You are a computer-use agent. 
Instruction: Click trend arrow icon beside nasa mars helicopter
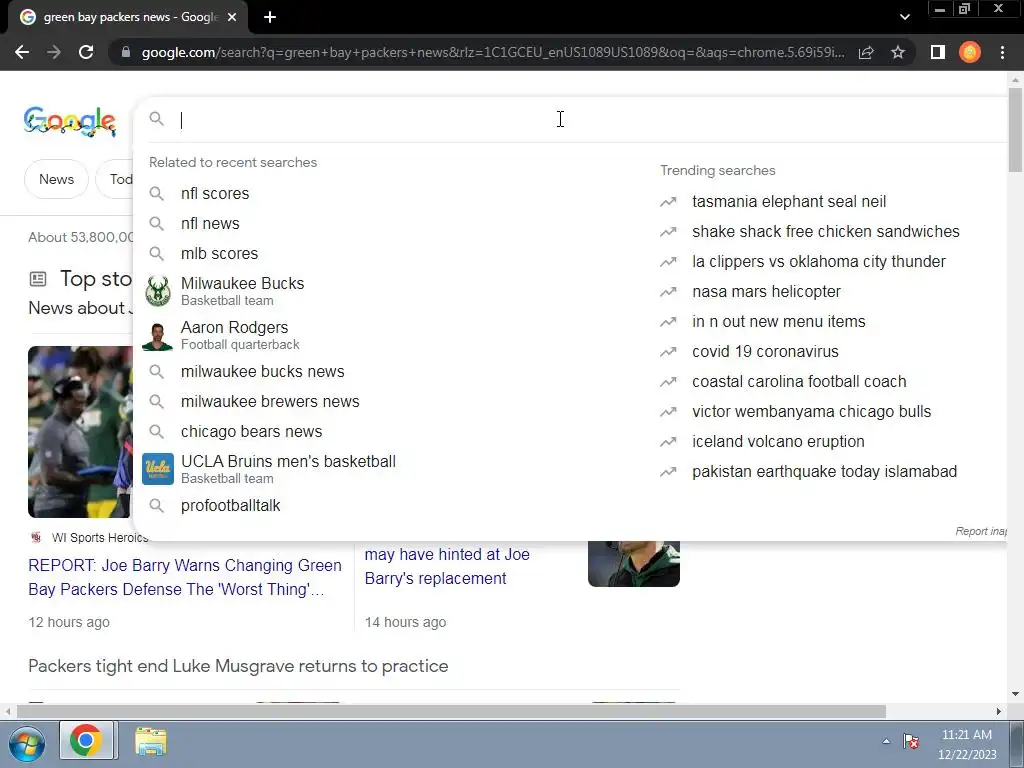coord(668,292)
